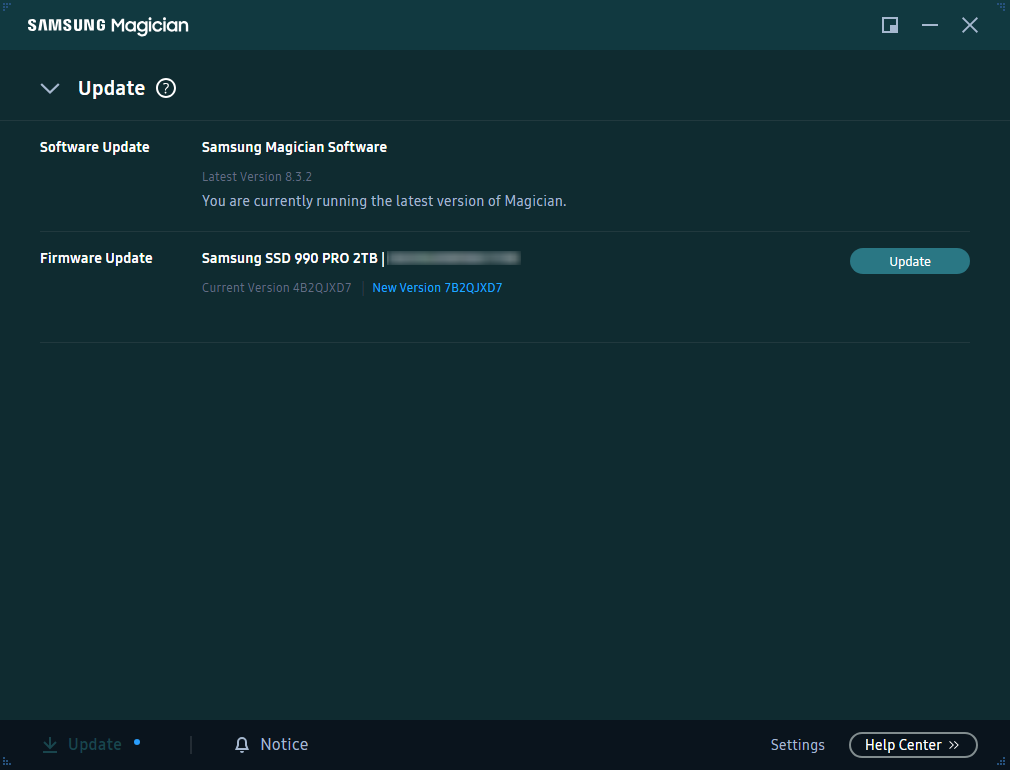
Task: Click the Latest Version 8.3.2 text
Action: [256, 177]
